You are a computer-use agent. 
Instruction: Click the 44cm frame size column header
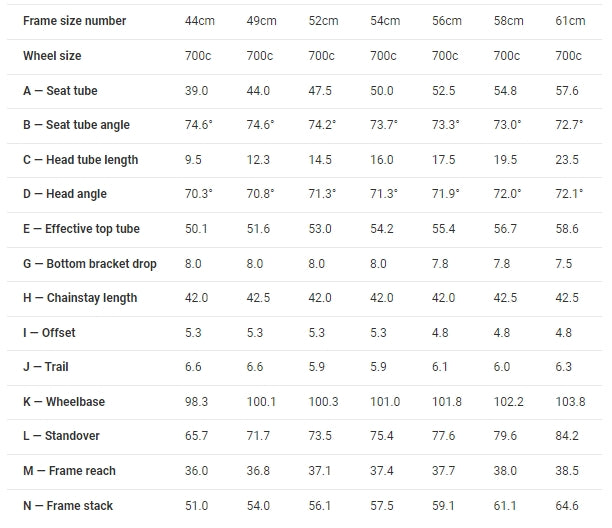point(199,21)
